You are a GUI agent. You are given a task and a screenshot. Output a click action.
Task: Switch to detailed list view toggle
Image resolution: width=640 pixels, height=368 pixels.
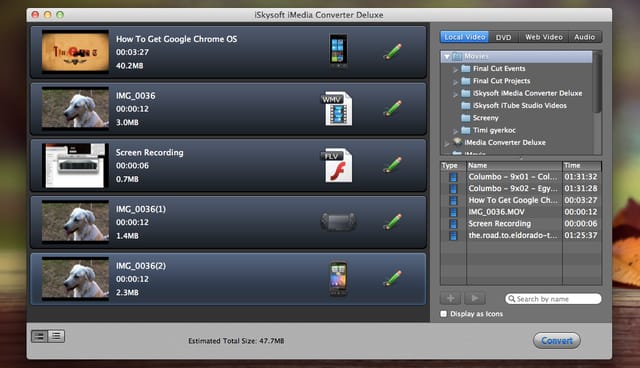[x=56, y=336]
